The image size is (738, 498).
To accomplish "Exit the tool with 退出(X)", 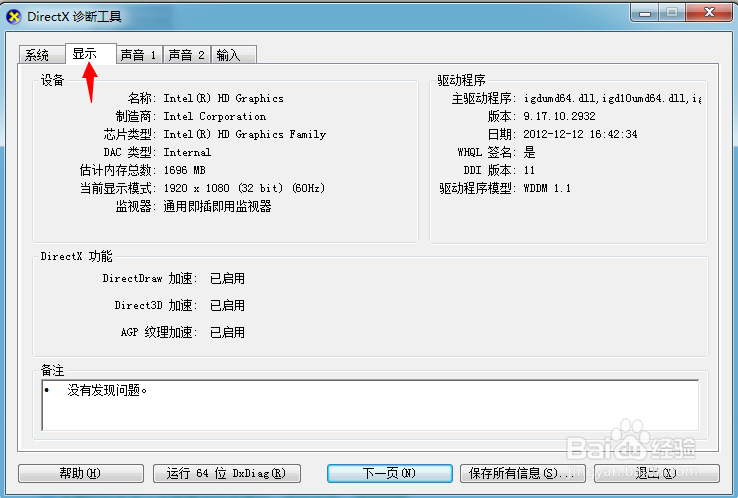I will [x=657, y=473].
